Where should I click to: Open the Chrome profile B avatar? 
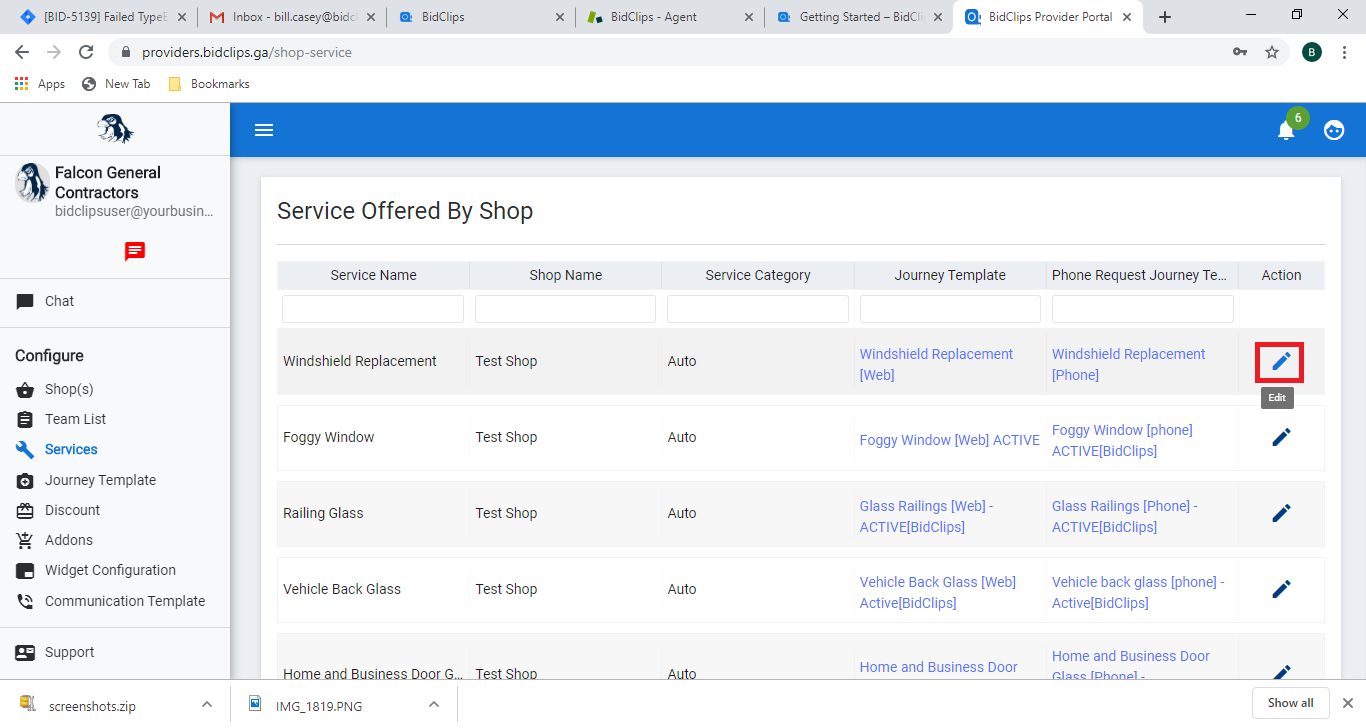click(1312, 52)
